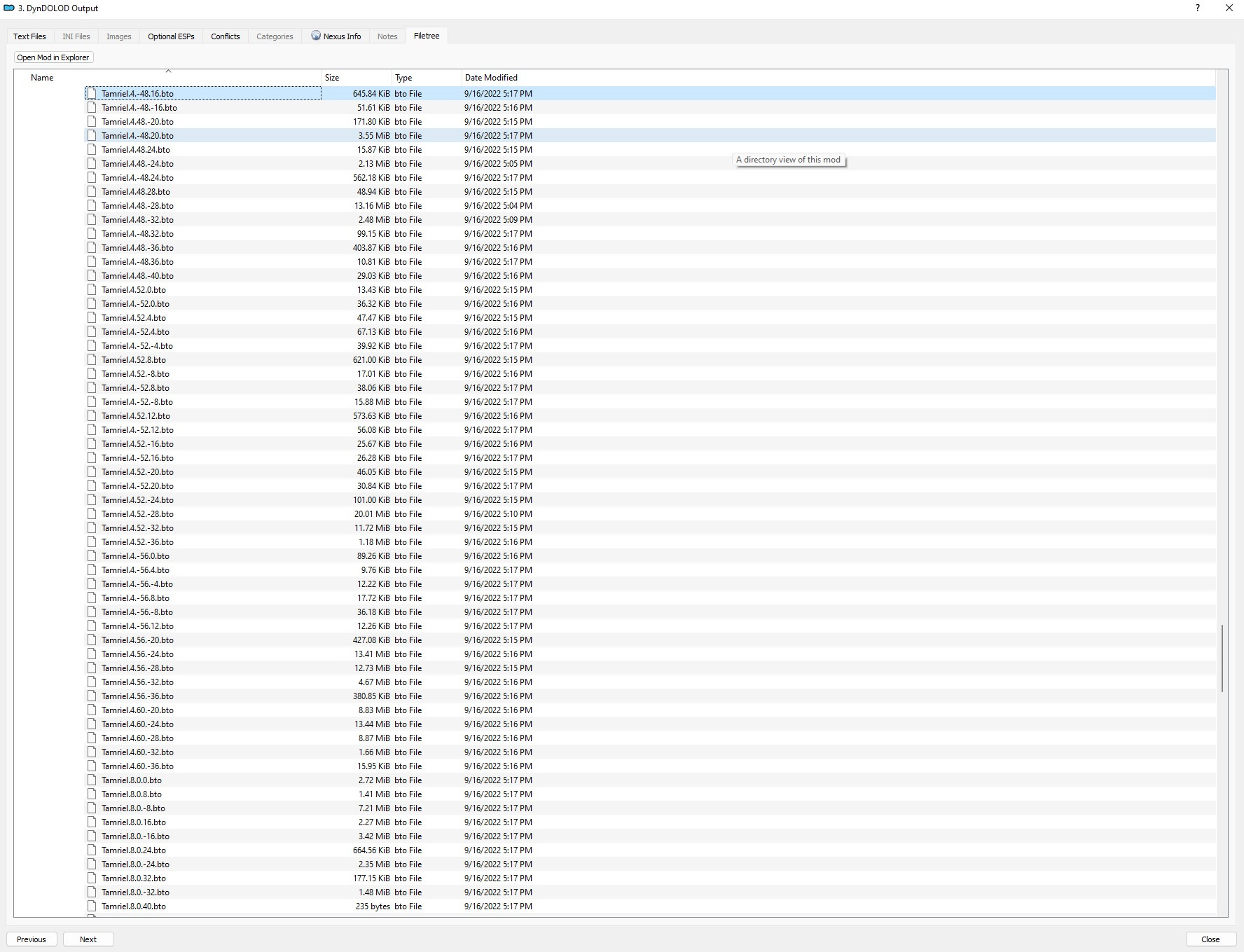Select file Tamriel.4.-52.0.bto
The image size is (1244, 952).
click(x=135, y=303)
